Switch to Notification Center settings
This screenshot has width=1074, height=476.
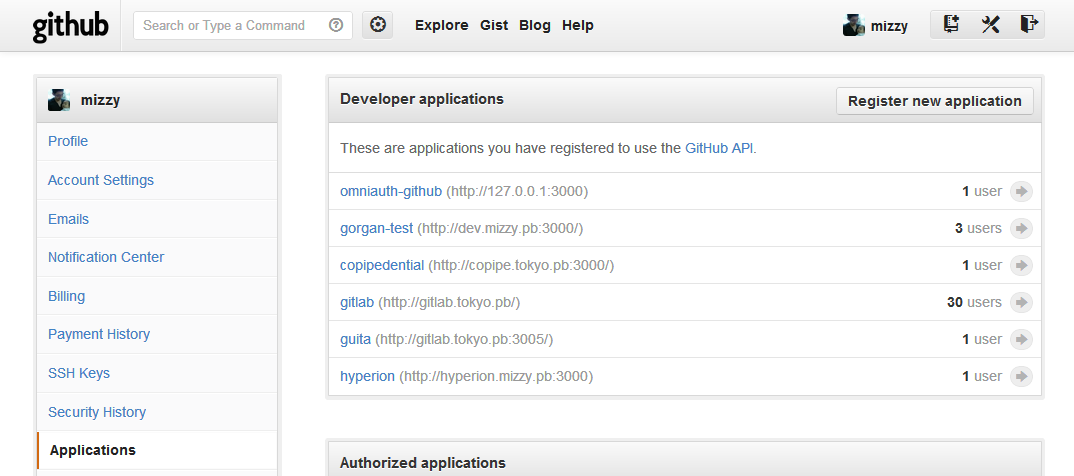106,257
